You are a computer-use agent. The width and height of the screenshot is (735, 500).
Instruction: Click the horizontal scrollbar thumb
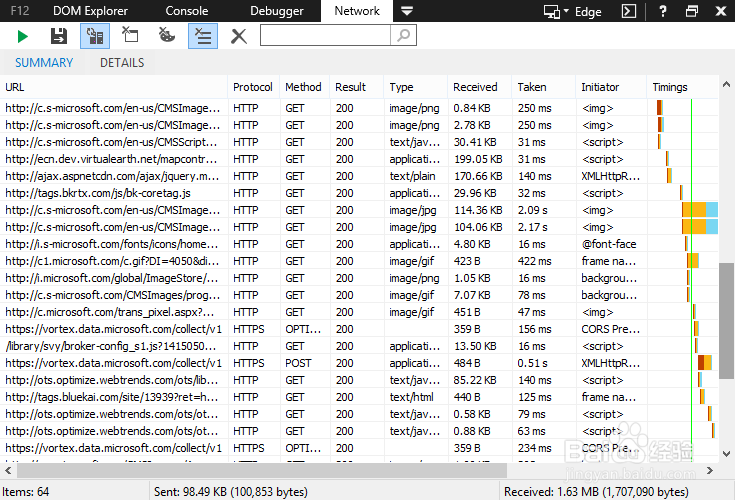262,470
